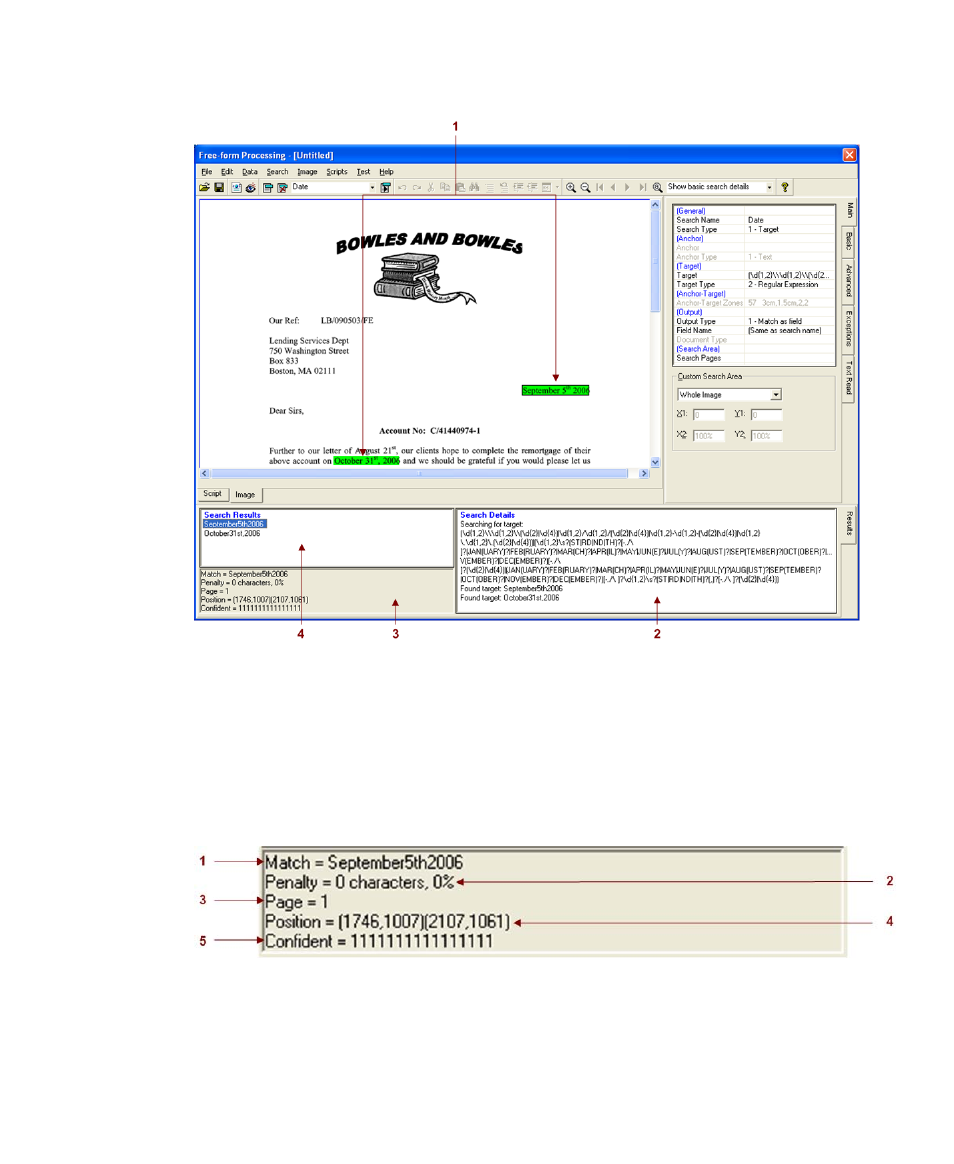
Task: Click the save floppy disk icon
Action: [219, 188]
